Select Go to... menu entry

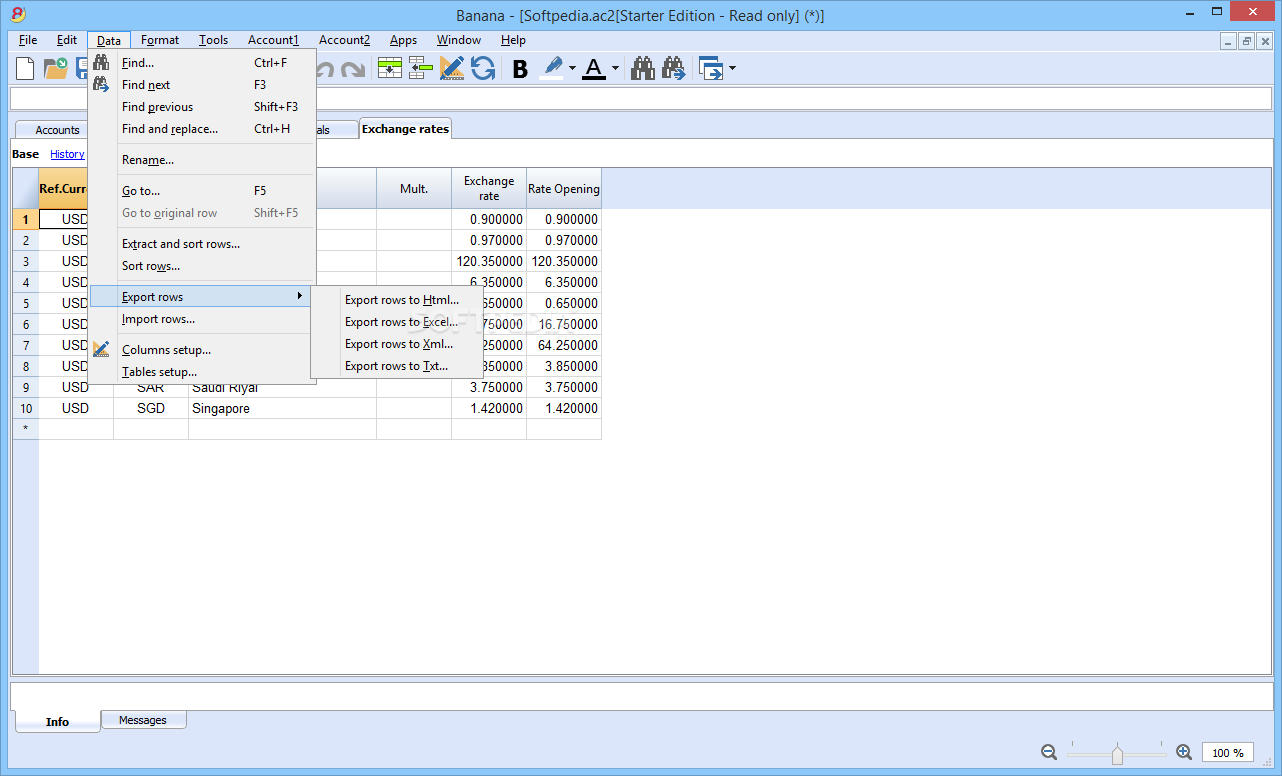coord(202,191)
